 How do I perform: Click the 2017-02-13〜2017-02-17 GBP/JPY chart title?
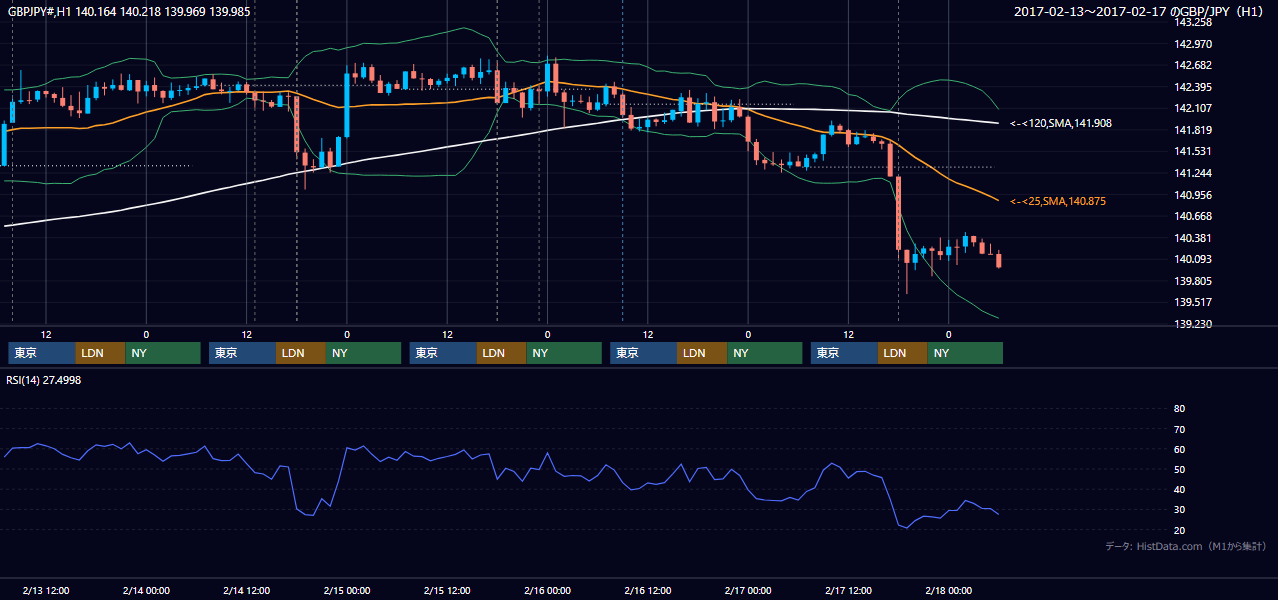point(1141,11)
